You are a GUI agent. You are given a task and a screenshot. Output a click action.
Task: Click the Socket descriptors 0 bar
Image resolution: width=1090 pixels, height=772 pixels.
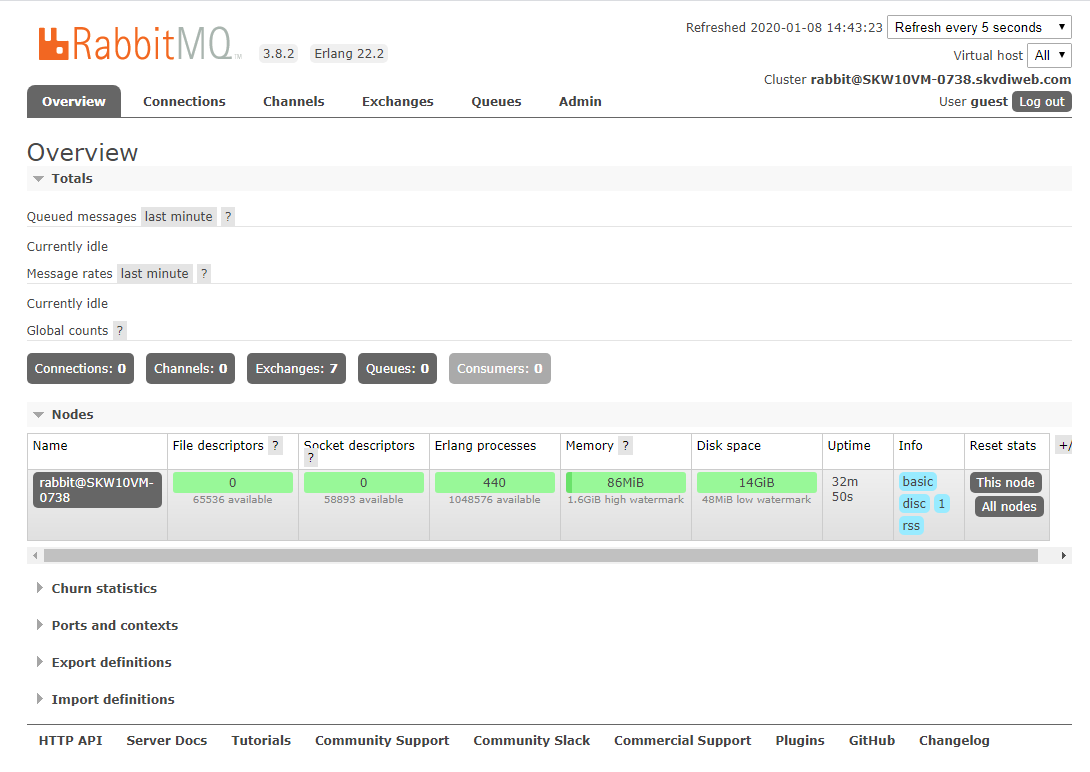pos(364,482)
